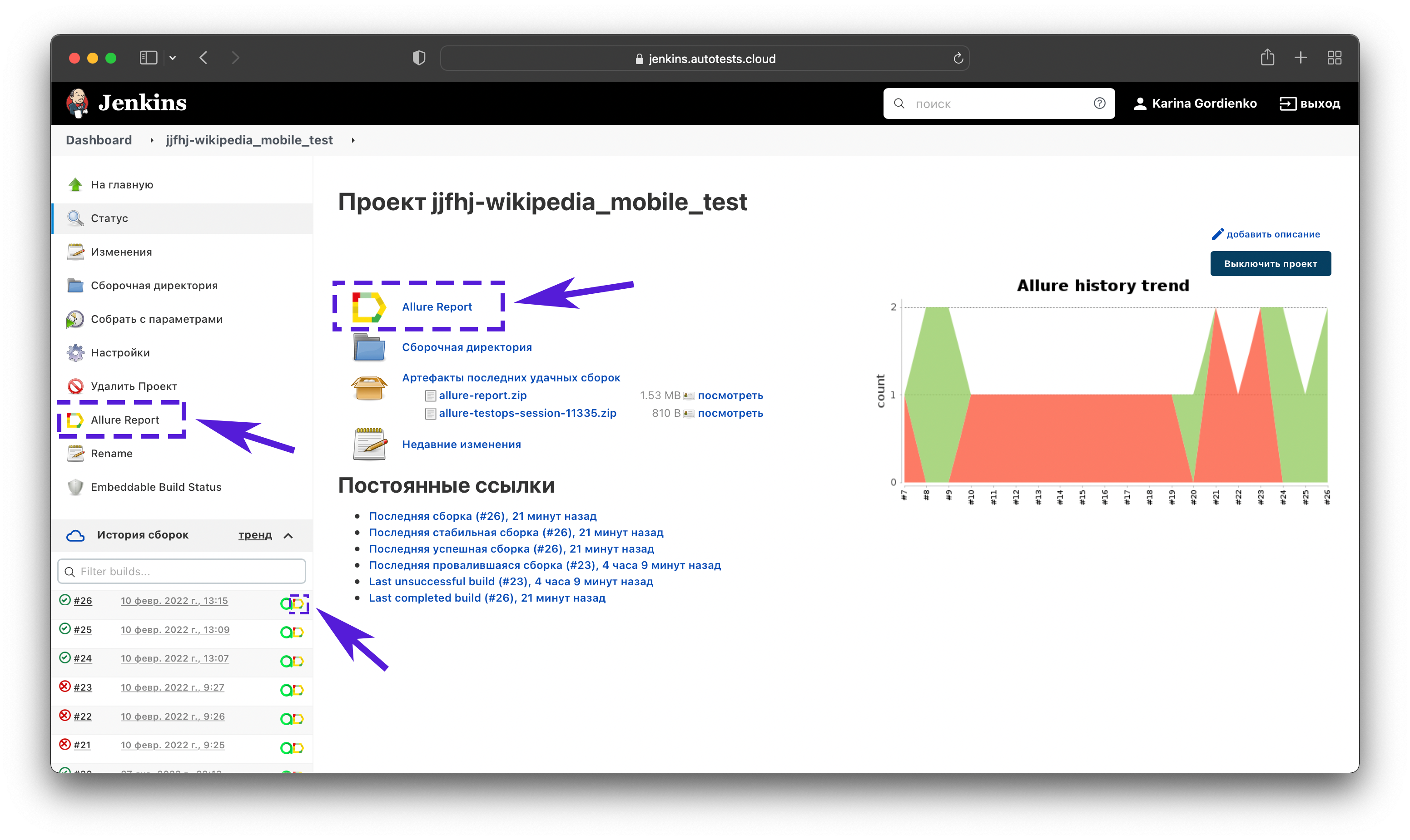Toggle the Safari sidebar panel
The height and width of the screenshot is (840, 1410).
coord(148,58)
